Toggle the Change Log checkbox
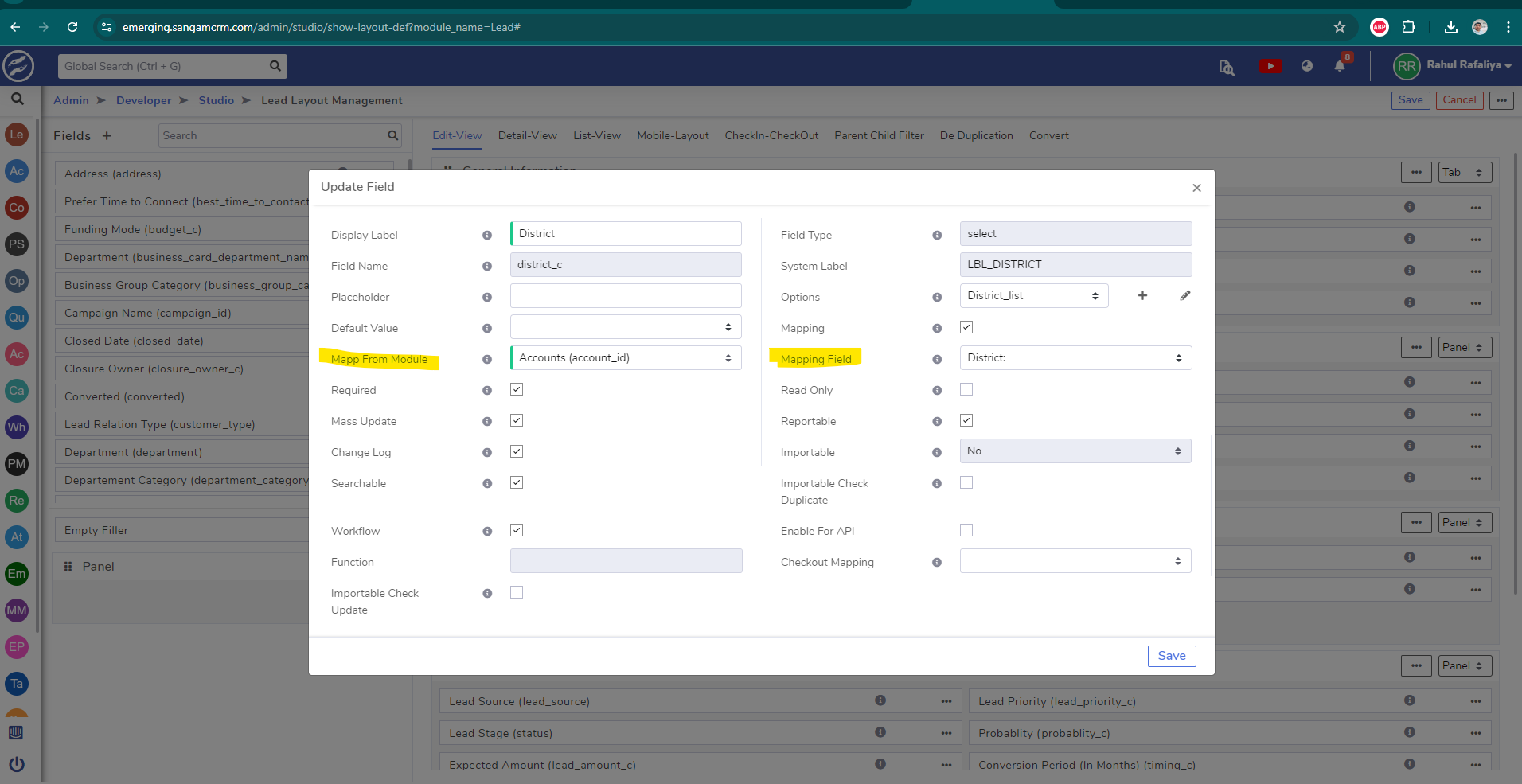The height and width of the screenshot is (784, 1522). pos(517,451)
